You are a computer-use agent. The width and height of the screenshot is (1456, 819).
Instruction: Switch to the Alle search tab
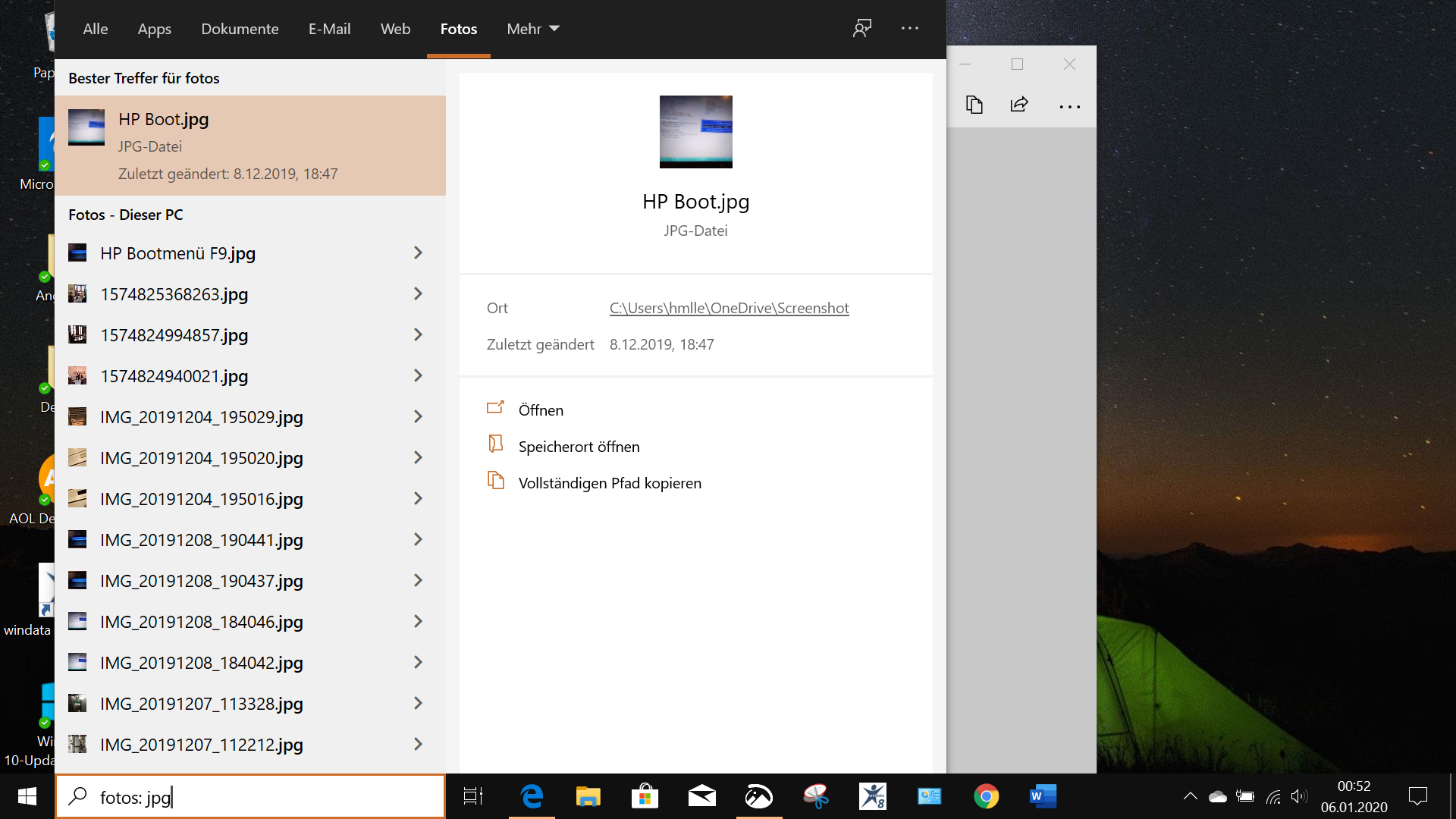point(95,29)
